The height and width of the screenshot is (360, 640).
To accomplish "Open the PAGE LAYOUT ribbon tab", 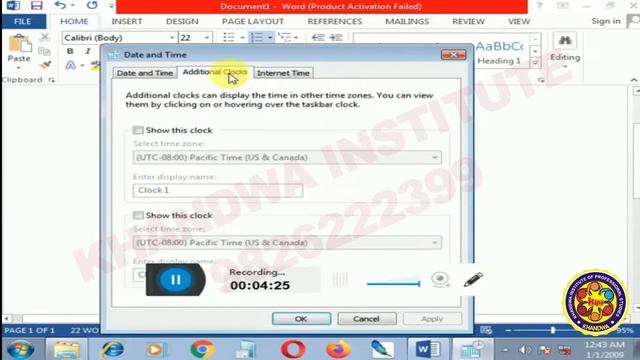I will coord(253,21).
